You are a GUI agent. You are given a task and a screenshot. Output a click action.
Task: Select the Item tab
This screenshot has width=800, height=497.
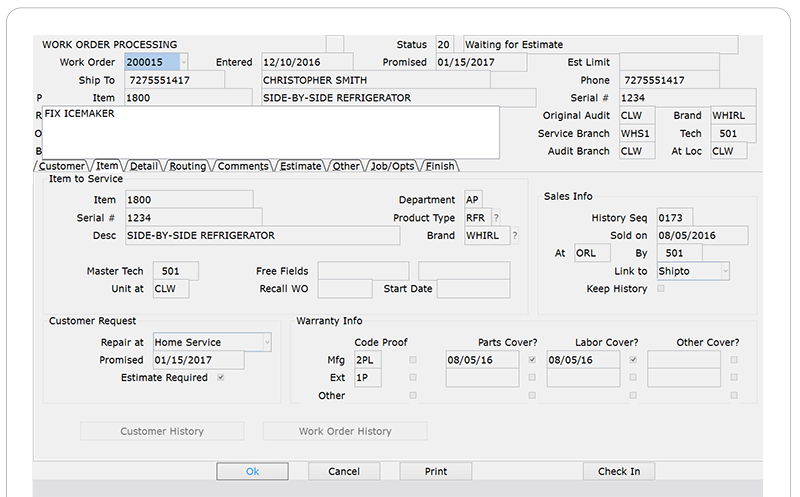pos(107,166)
